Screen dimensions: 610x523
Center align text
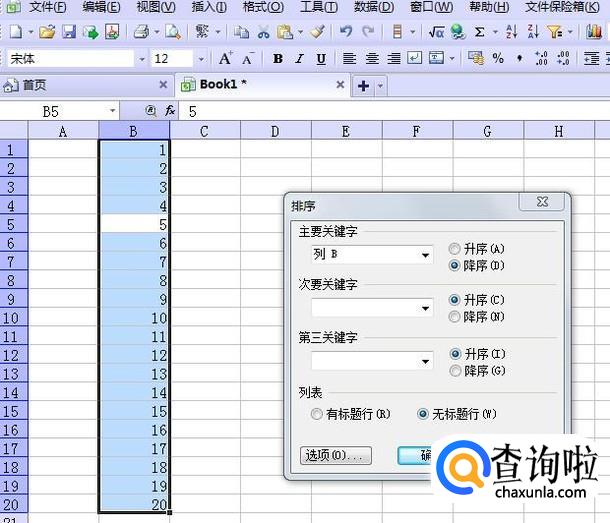[x=372, y=59]
